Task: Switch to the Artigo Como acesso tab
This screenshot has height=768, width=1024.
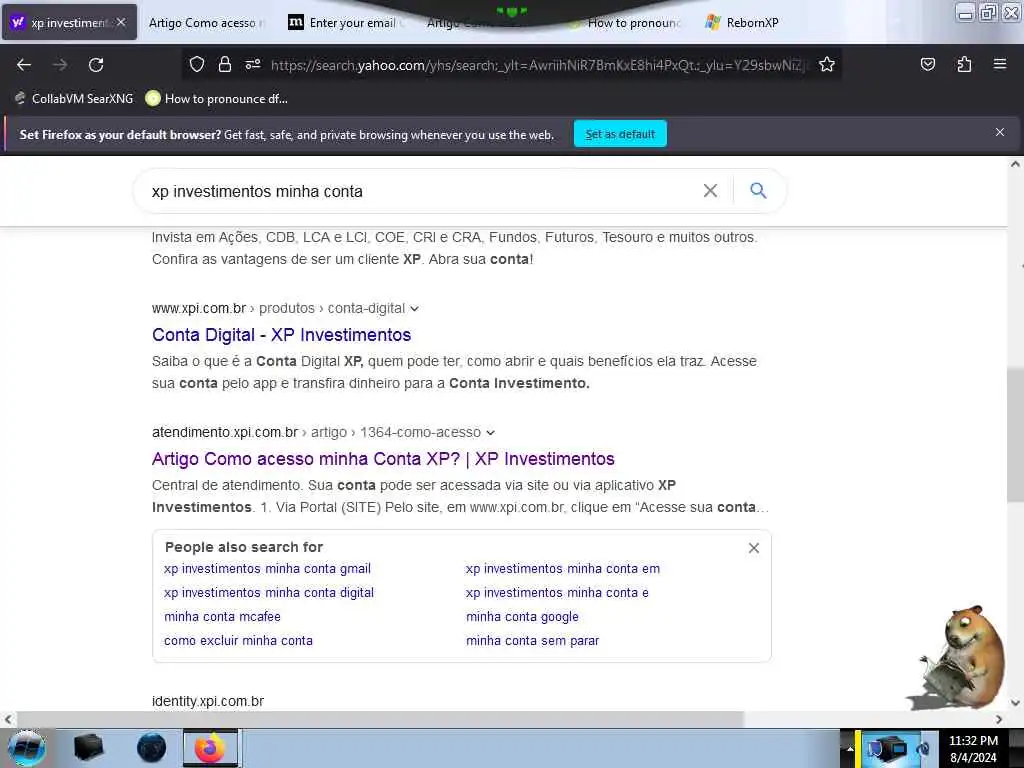Action: click(206, 23)
